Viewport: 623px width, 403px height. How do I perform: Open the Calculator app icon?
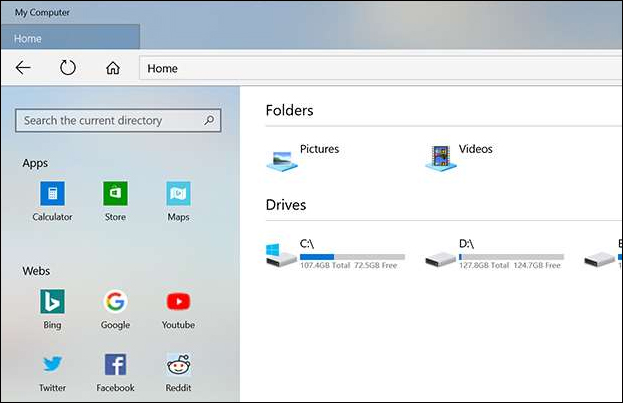pyautogui.click(x=52, y=193)
